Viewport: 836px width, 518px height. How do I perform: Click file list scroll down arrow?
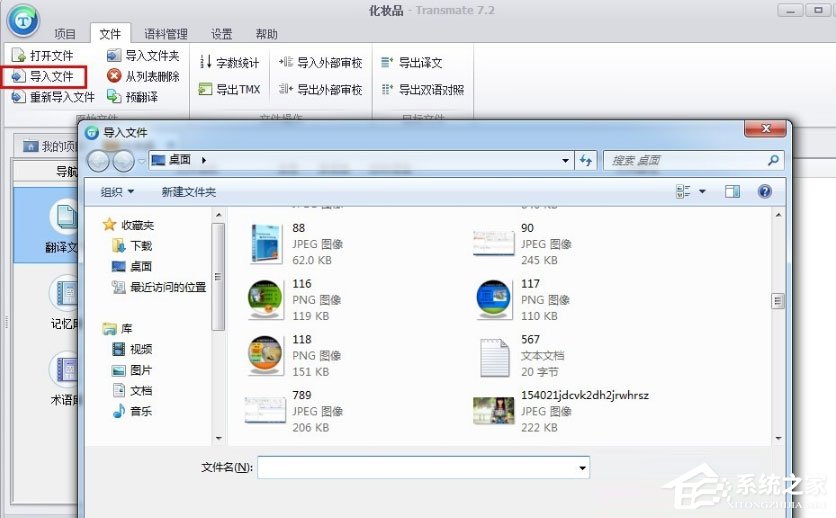[778, 438]
